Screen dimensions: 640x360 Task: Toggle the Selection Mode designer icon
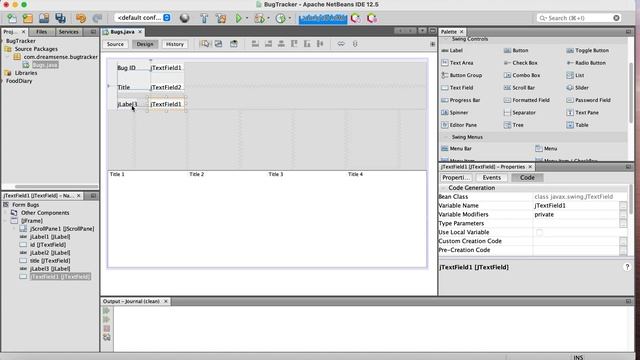coord(205,44)
